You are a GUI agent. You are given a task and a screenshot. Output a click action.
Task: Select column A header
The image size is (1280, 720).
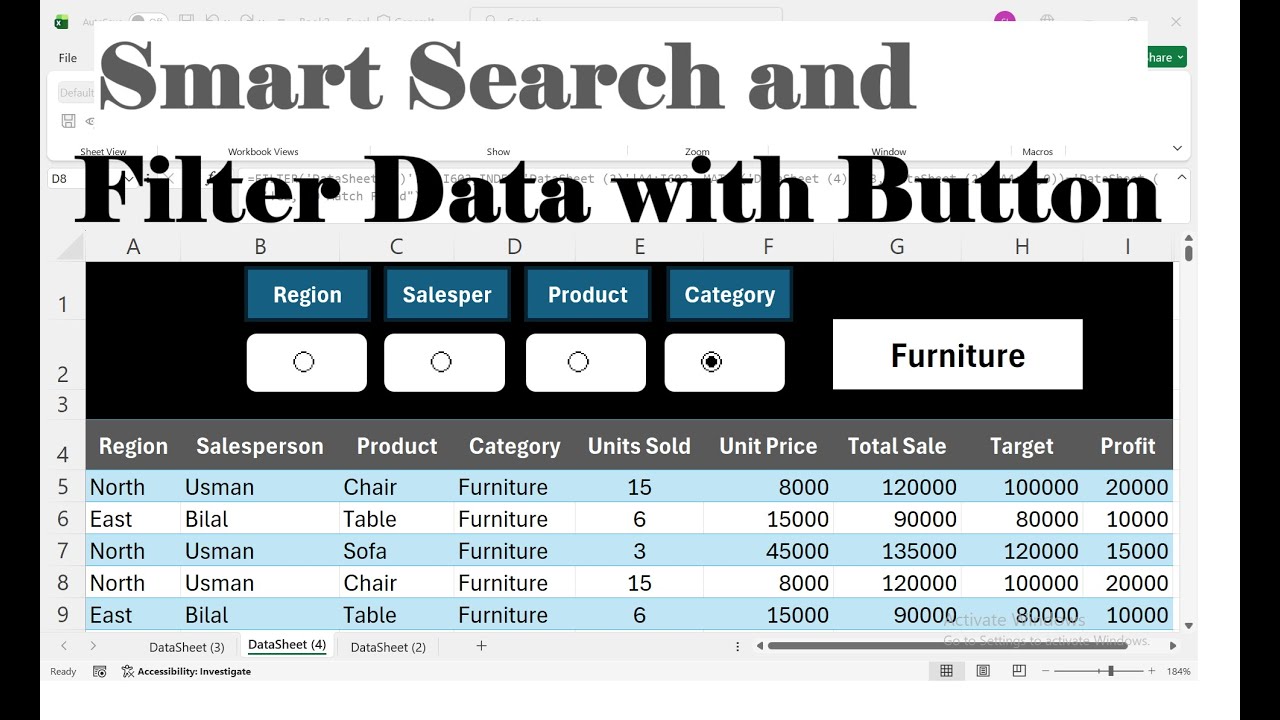pos(133,246)
